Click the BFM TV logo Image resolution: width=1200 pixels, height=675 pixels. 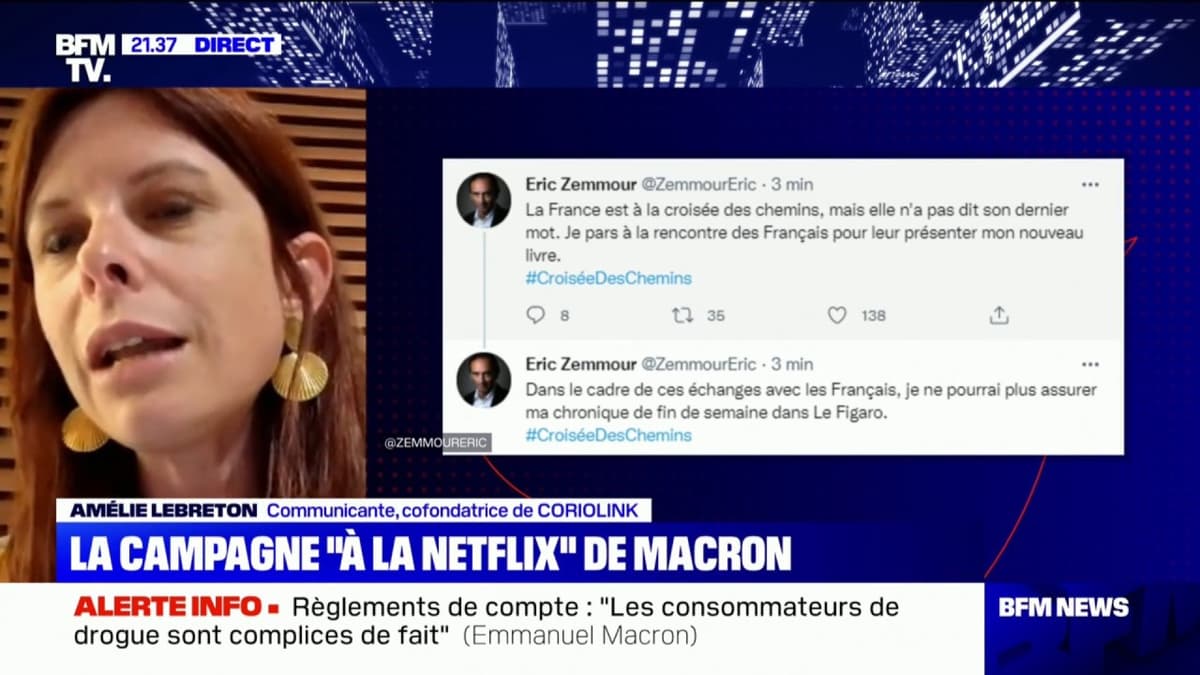[x=85, y=57]
